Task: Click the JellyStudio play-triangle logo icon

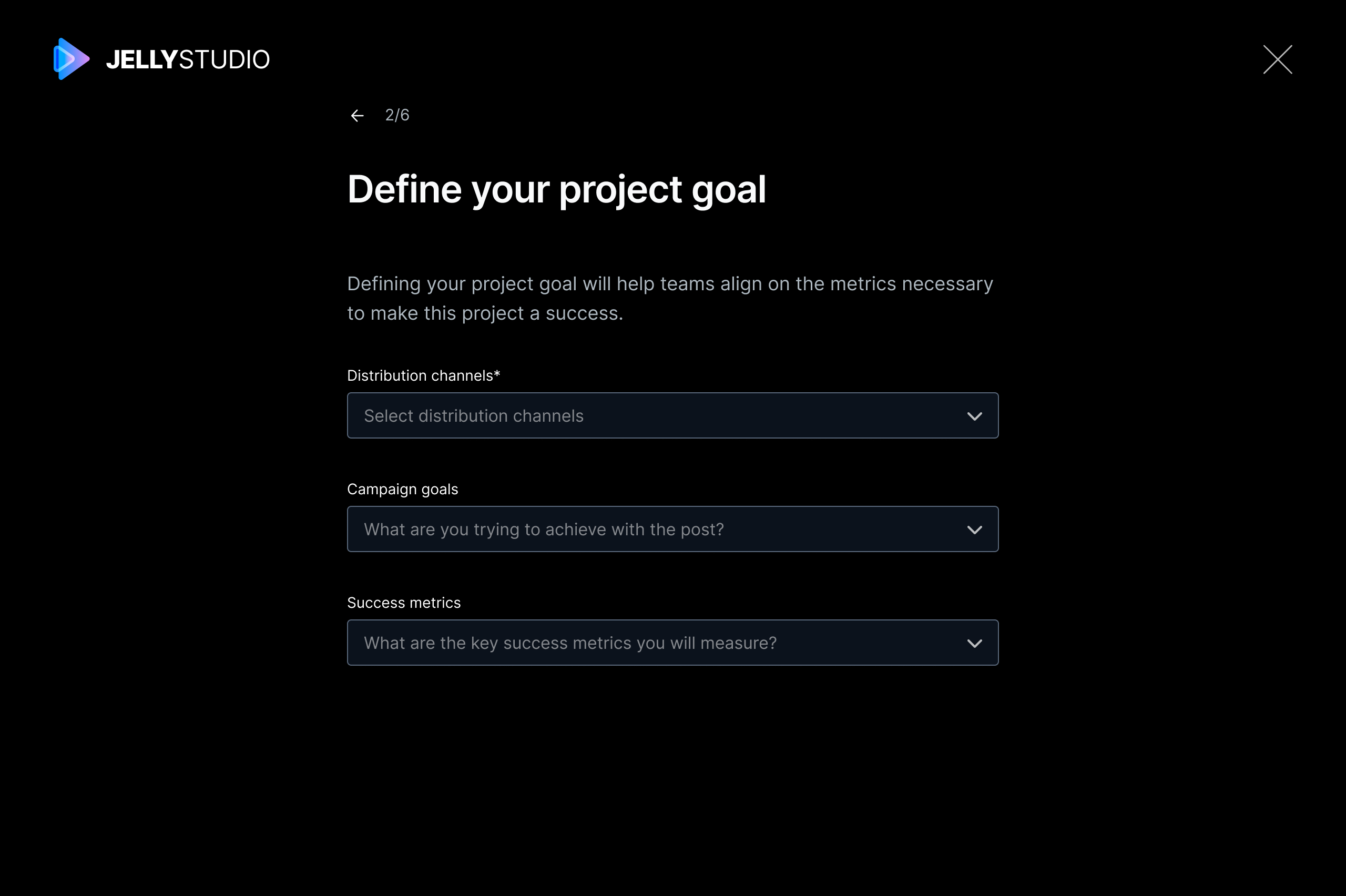Action: pos(72,59)
